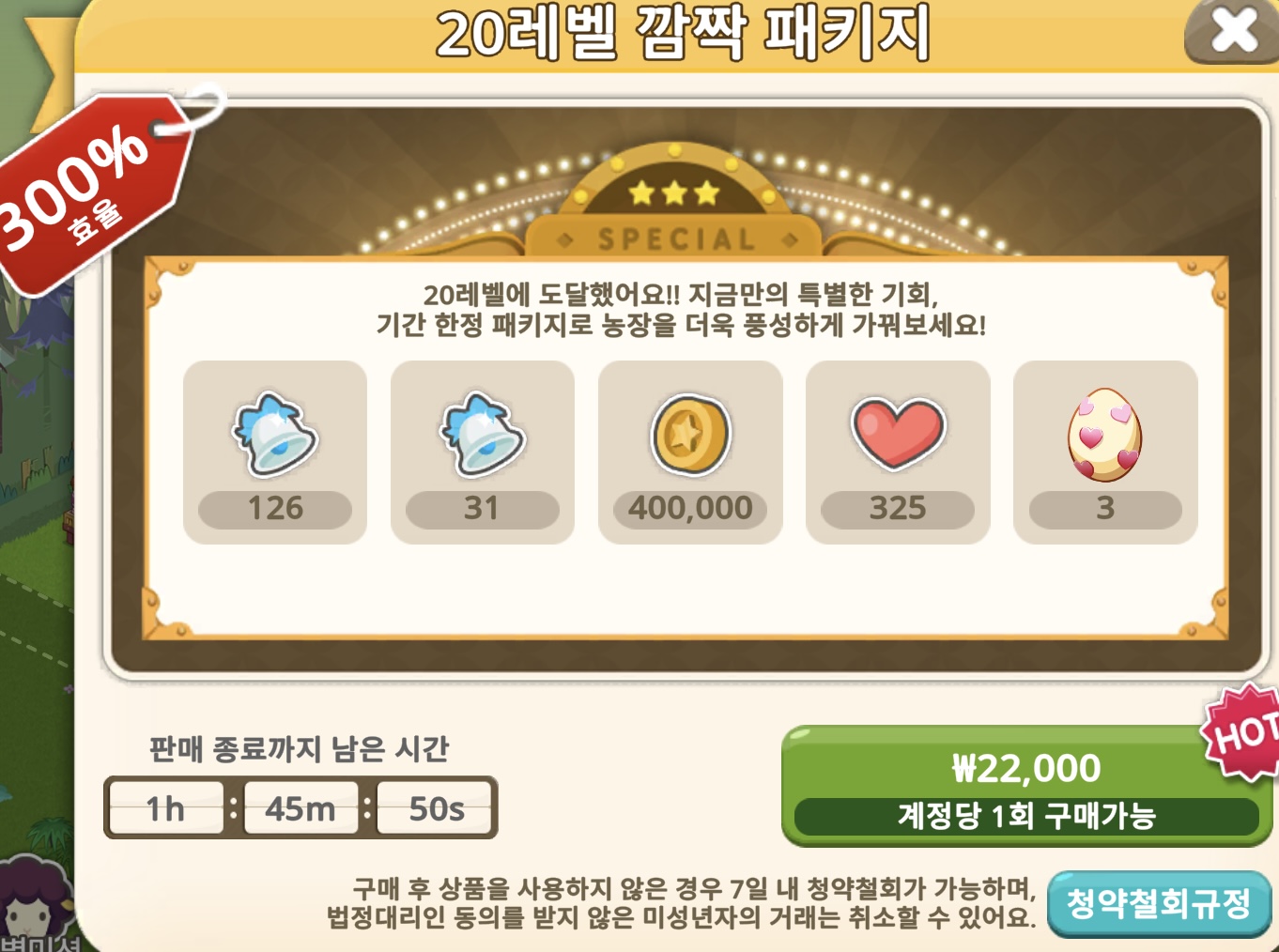Click the 325 hearts amount label
Screen dimensions: 1279x952
(898, 509)
